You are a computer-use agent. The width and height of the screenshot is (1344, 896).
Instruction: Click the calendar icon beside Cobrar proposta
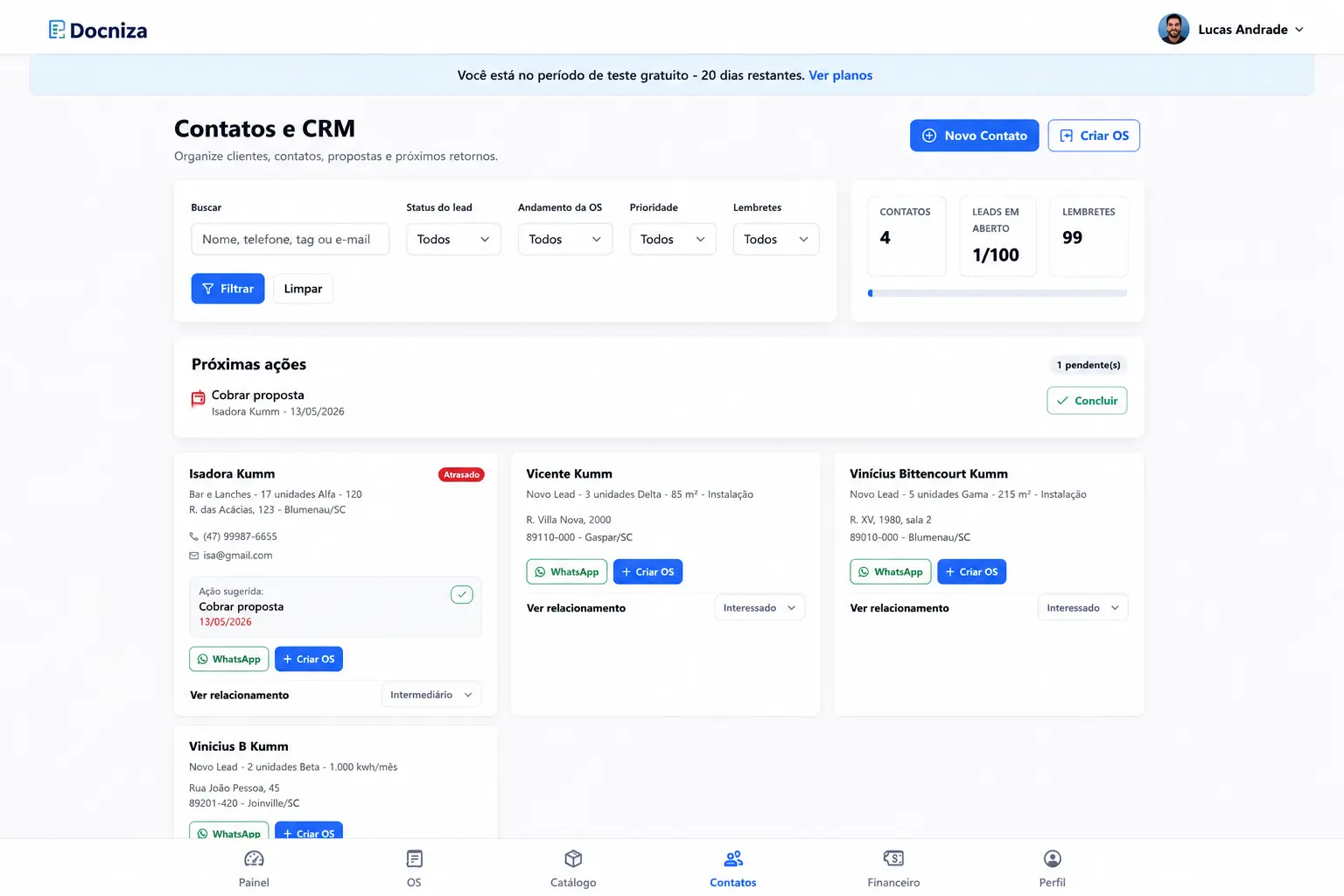tap(199, 399)
